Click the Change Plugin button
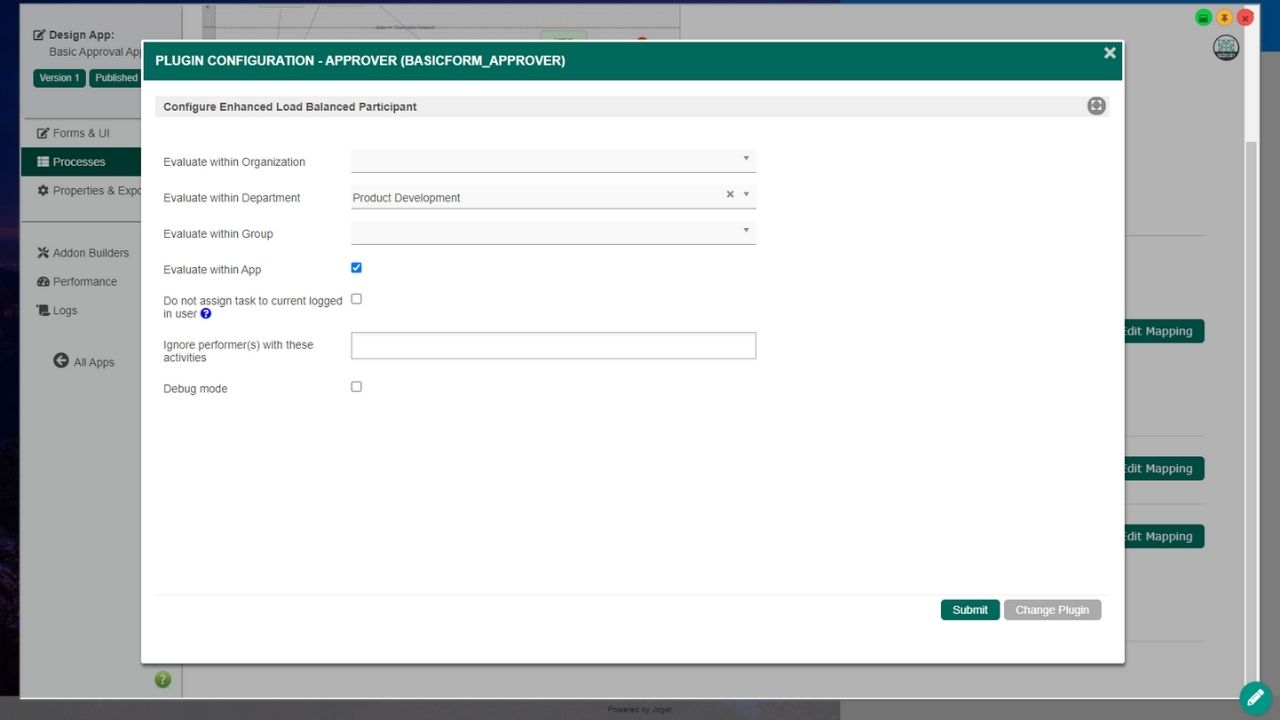 point(1052,610)
